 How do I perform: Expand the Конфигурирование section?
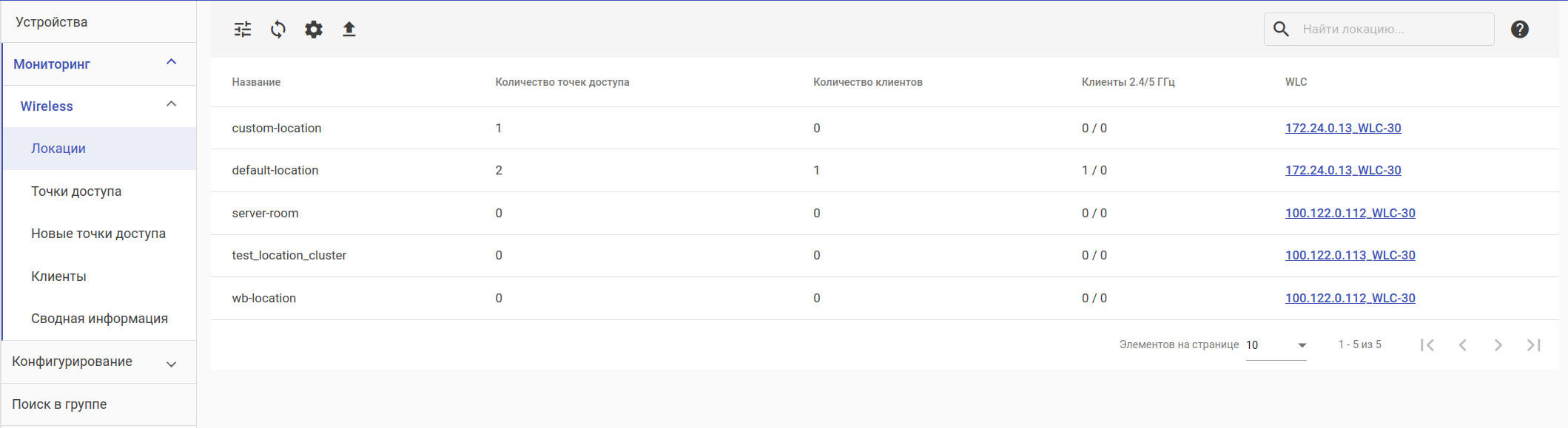tap(171, 363)
